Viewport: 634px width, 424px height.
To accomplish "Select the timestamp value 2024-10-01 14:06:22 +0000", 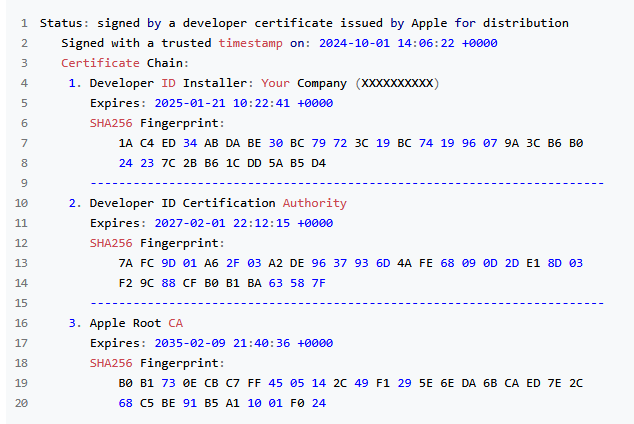I will pyautogui.click(x=408, y=43).
